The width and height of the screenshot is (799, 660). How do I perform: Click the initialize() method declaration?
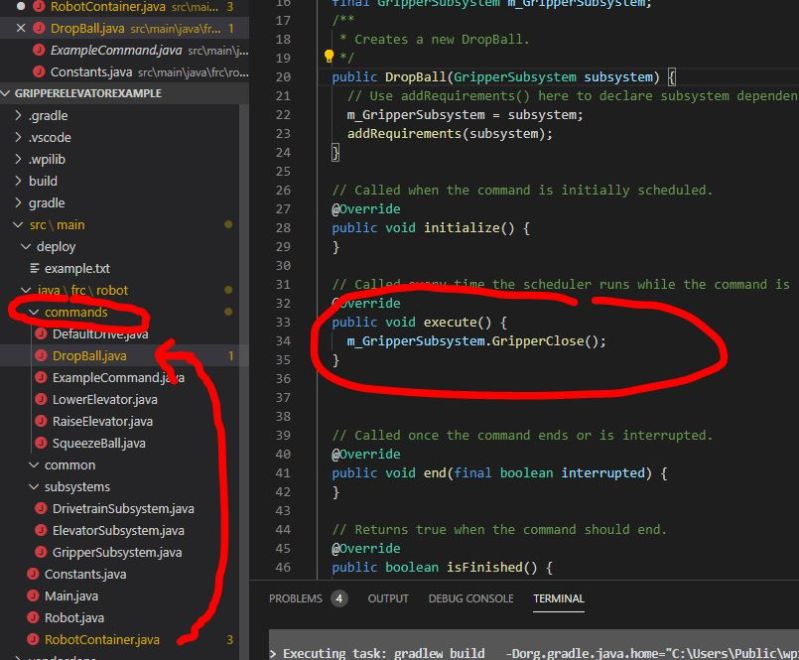pyautogui.click(x=431, y=228)
